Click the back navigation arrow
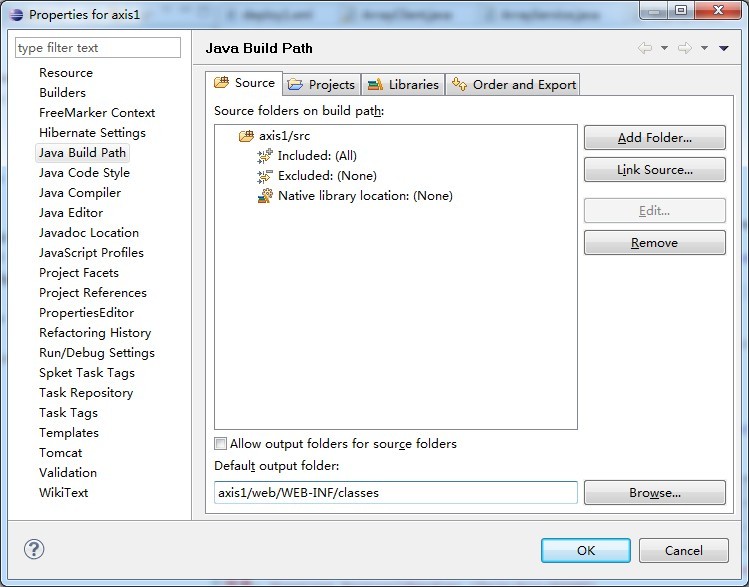749x587 pixels. coord(645,48)
